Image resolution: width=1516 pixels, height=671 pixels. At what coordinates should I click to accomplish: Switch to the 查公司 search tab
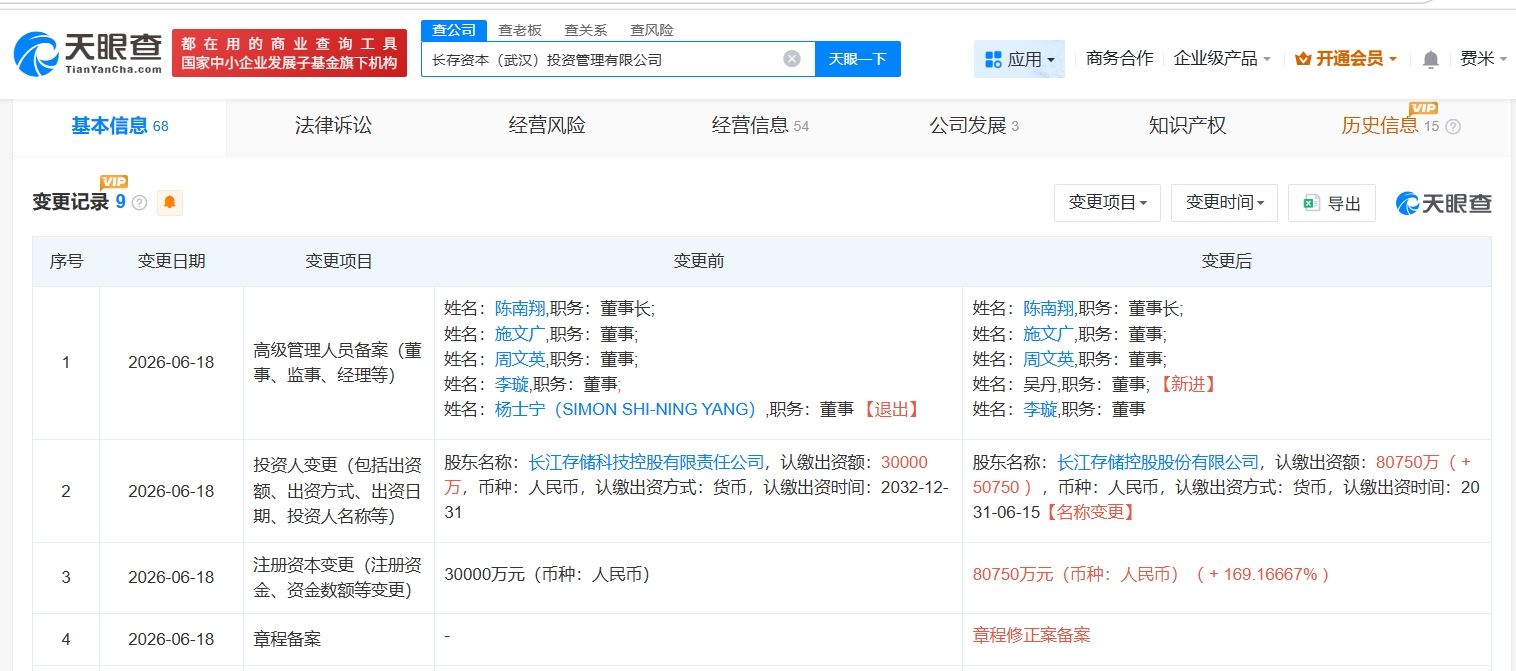coord(454,30)
